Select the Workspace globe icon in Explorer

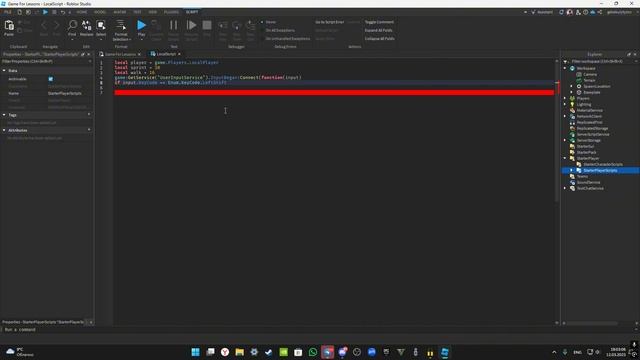(572, 68)
